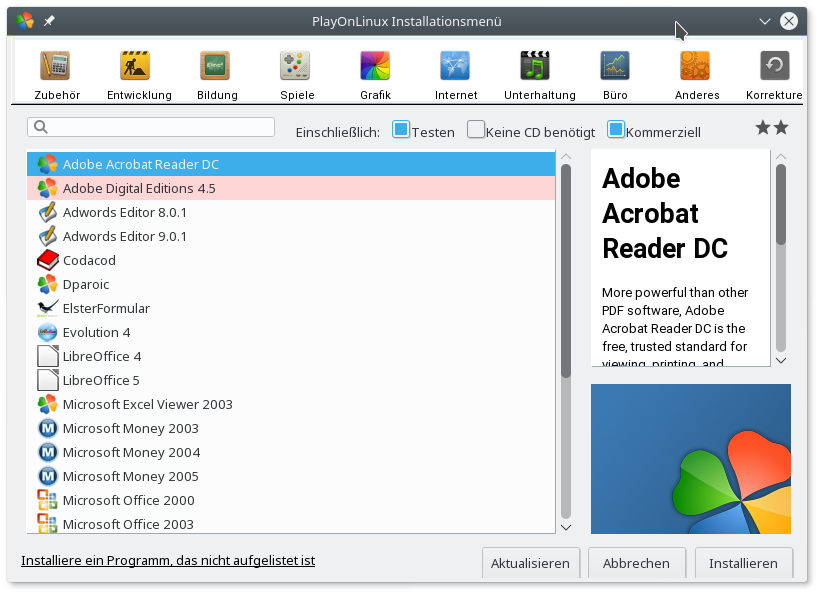This screenshot has height=595, width=820.
Task: Open the Unterhaltung category
Action: pos(535,67)
